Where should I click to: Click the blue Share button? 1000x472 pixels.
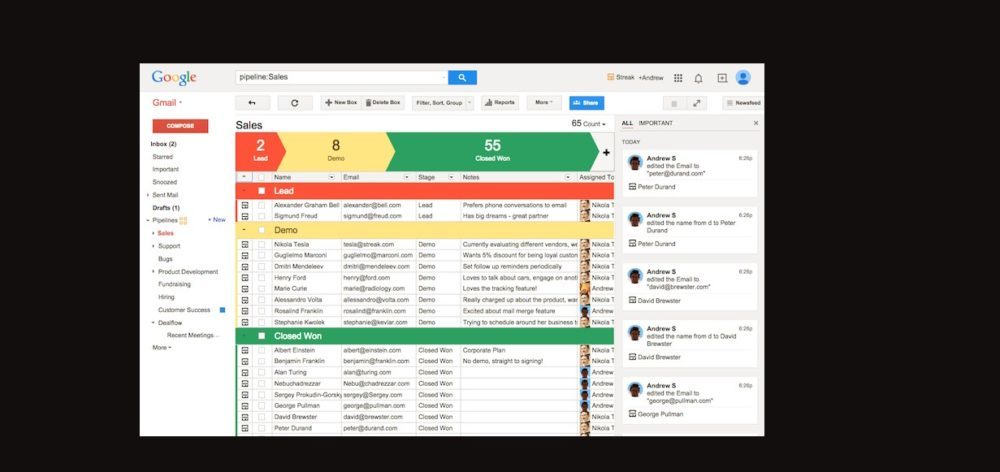[x=587, y=102]
